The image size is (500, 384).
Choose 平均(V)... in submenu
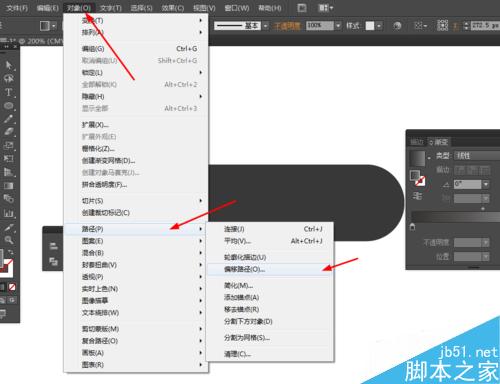click(270, 241)
